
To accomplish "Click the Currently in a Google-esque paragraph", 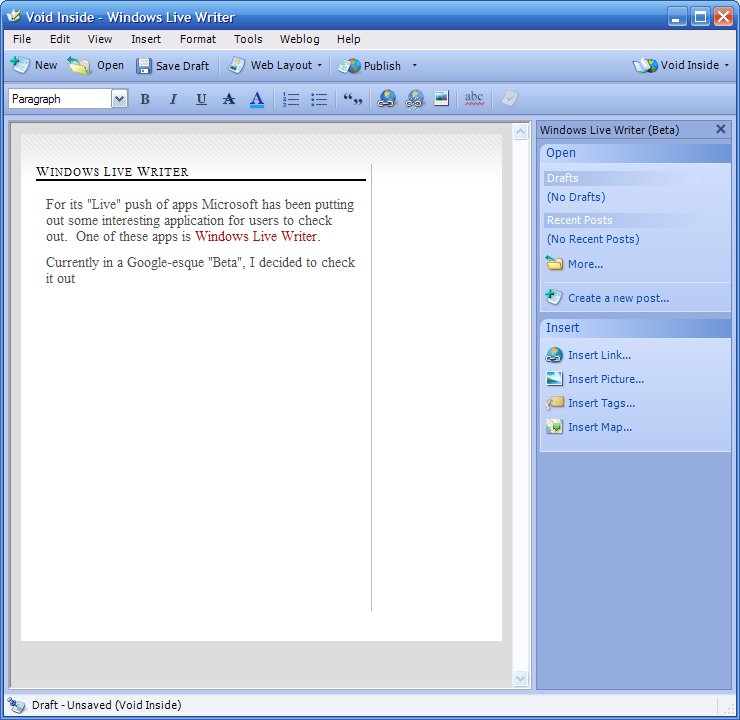I will (x=200, y=270).
